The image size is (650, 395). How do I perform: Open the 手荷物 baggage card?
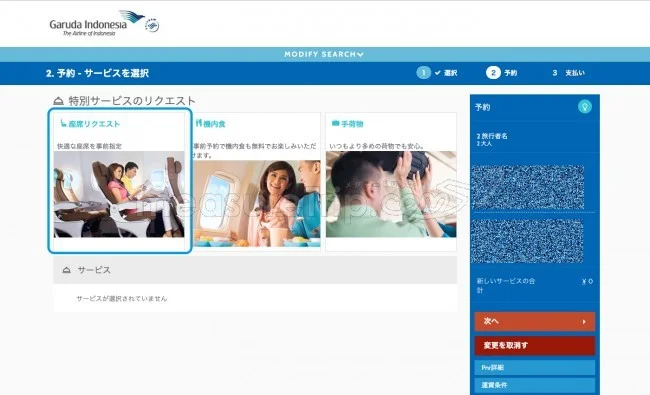point(391,181)
